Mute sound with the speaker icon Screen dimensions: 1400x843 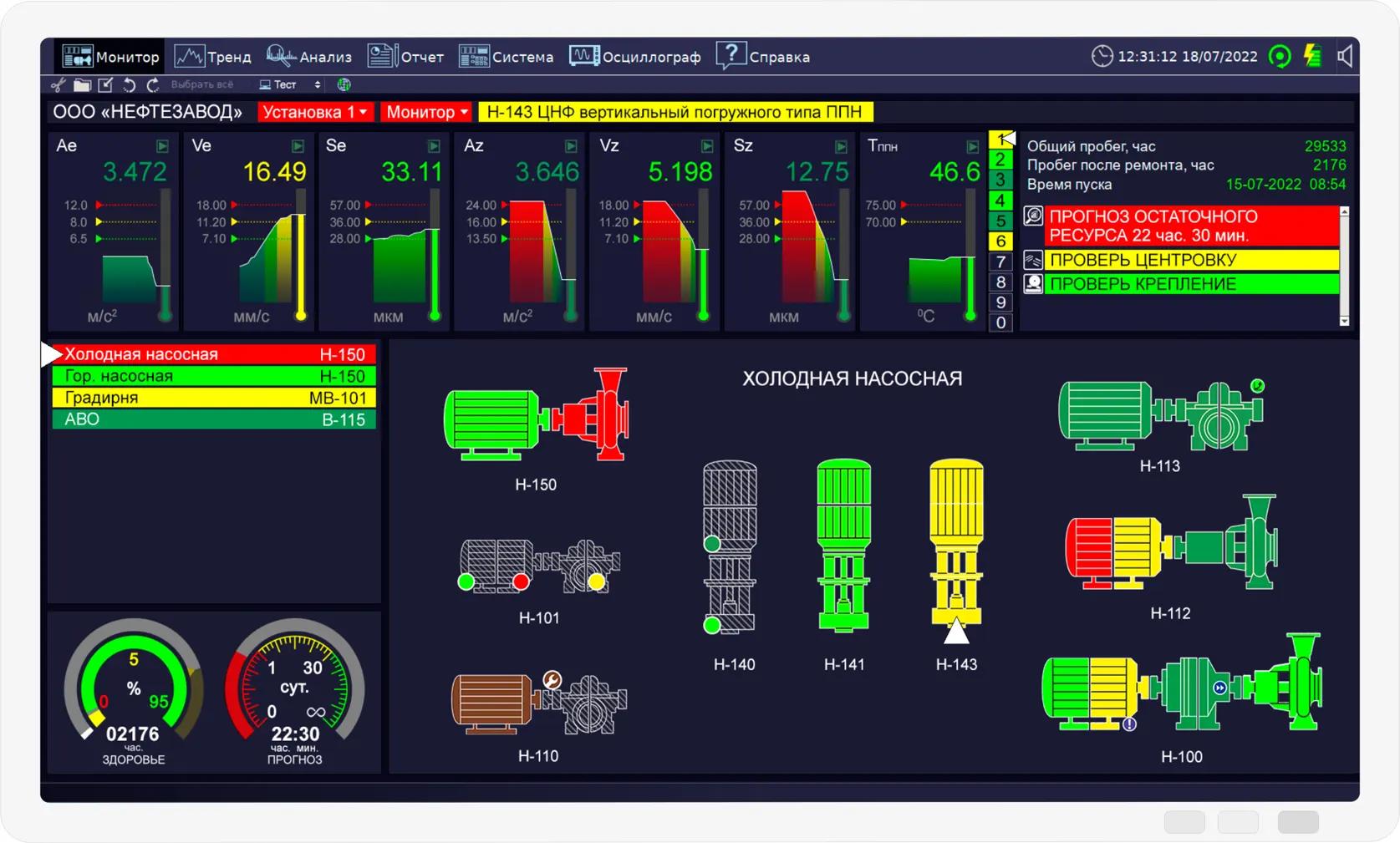click(1344, 57)
